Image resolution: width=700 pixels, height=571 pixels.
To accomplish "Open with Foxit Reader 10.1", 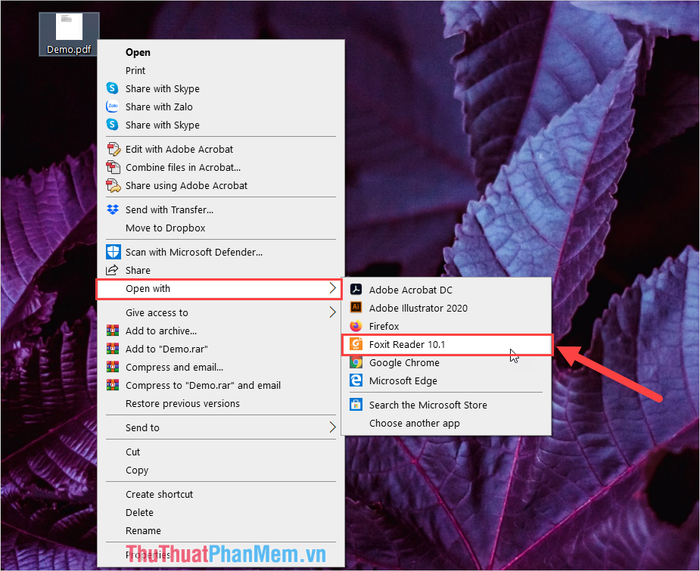I will [x=447, y=345].
